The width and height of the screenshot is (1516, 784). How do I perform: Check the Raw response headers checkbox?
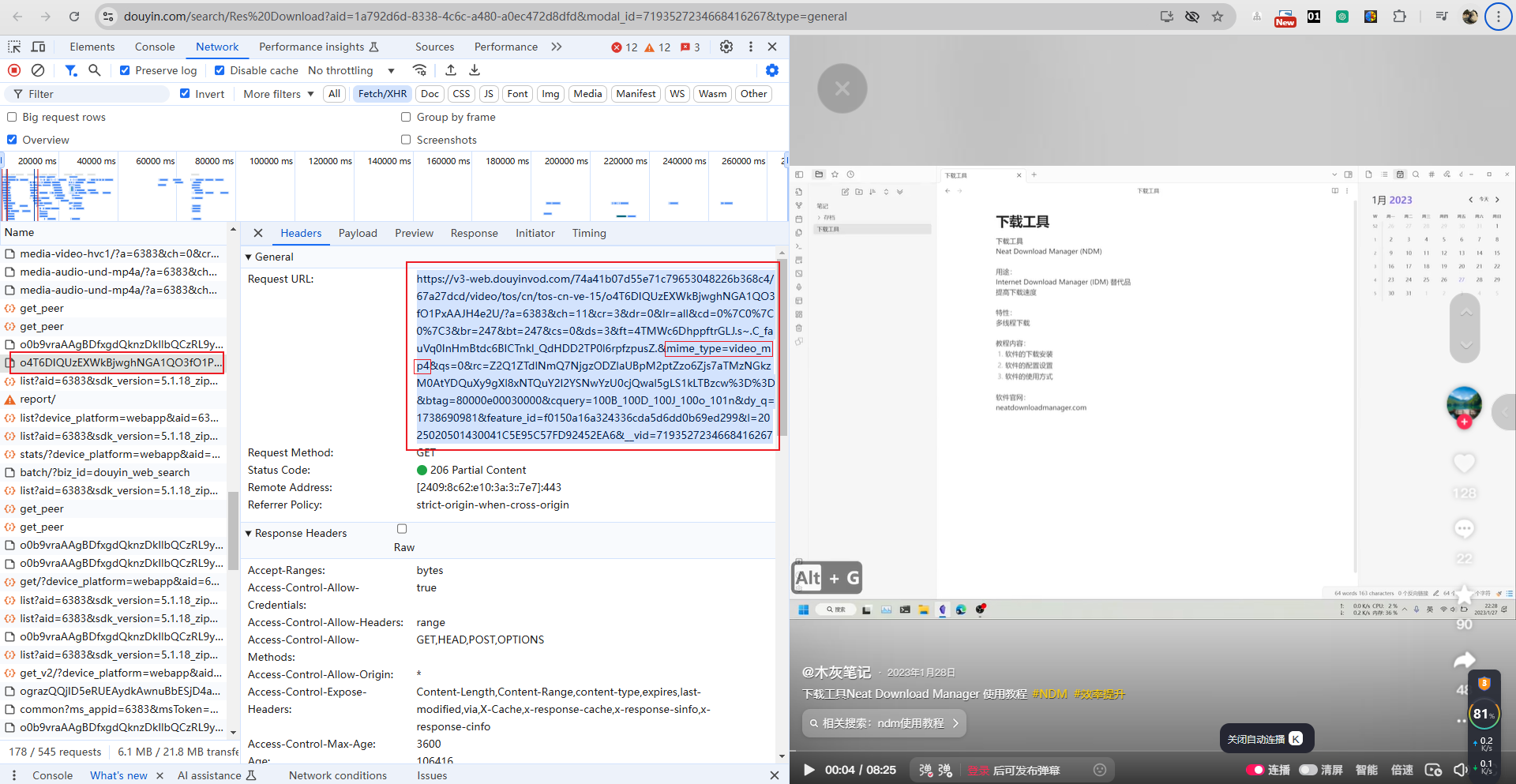[402, 529]
